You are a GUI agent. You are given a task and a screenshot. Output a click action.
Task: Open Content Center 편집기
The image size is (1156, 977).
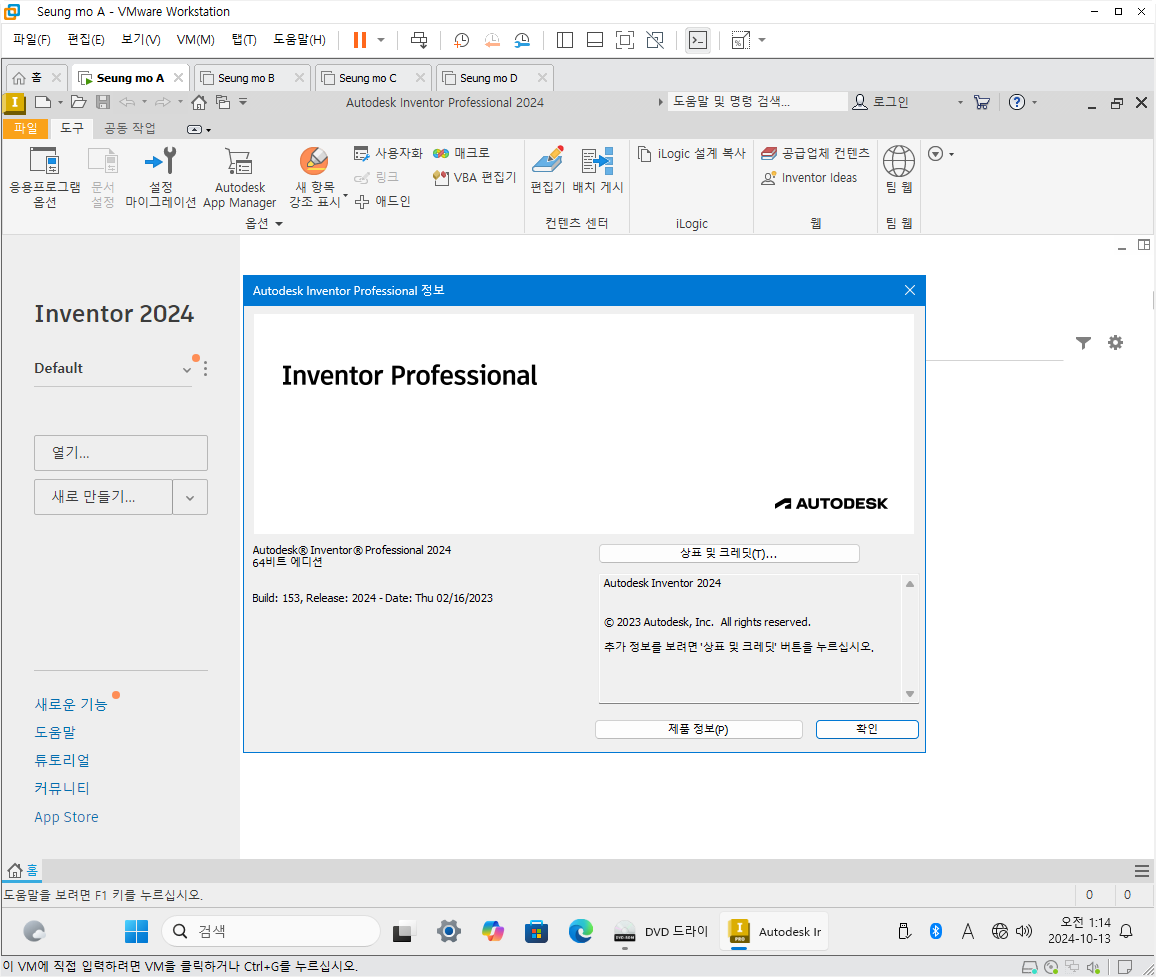click(x=548, y=170)
